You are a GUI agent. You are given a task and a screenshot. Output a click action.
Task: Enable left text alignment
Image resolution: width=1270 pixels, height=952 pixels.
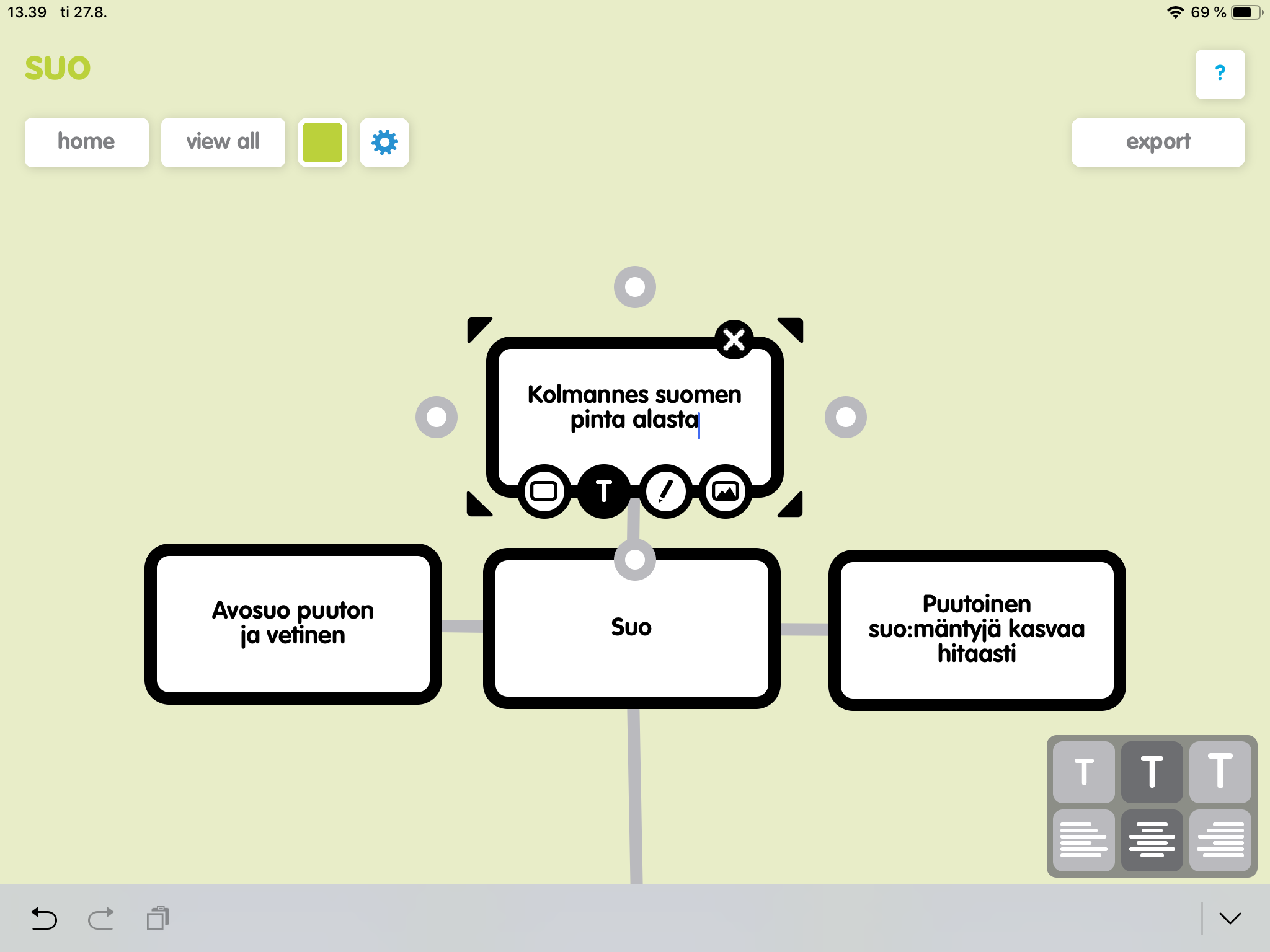click(1083, 840)
